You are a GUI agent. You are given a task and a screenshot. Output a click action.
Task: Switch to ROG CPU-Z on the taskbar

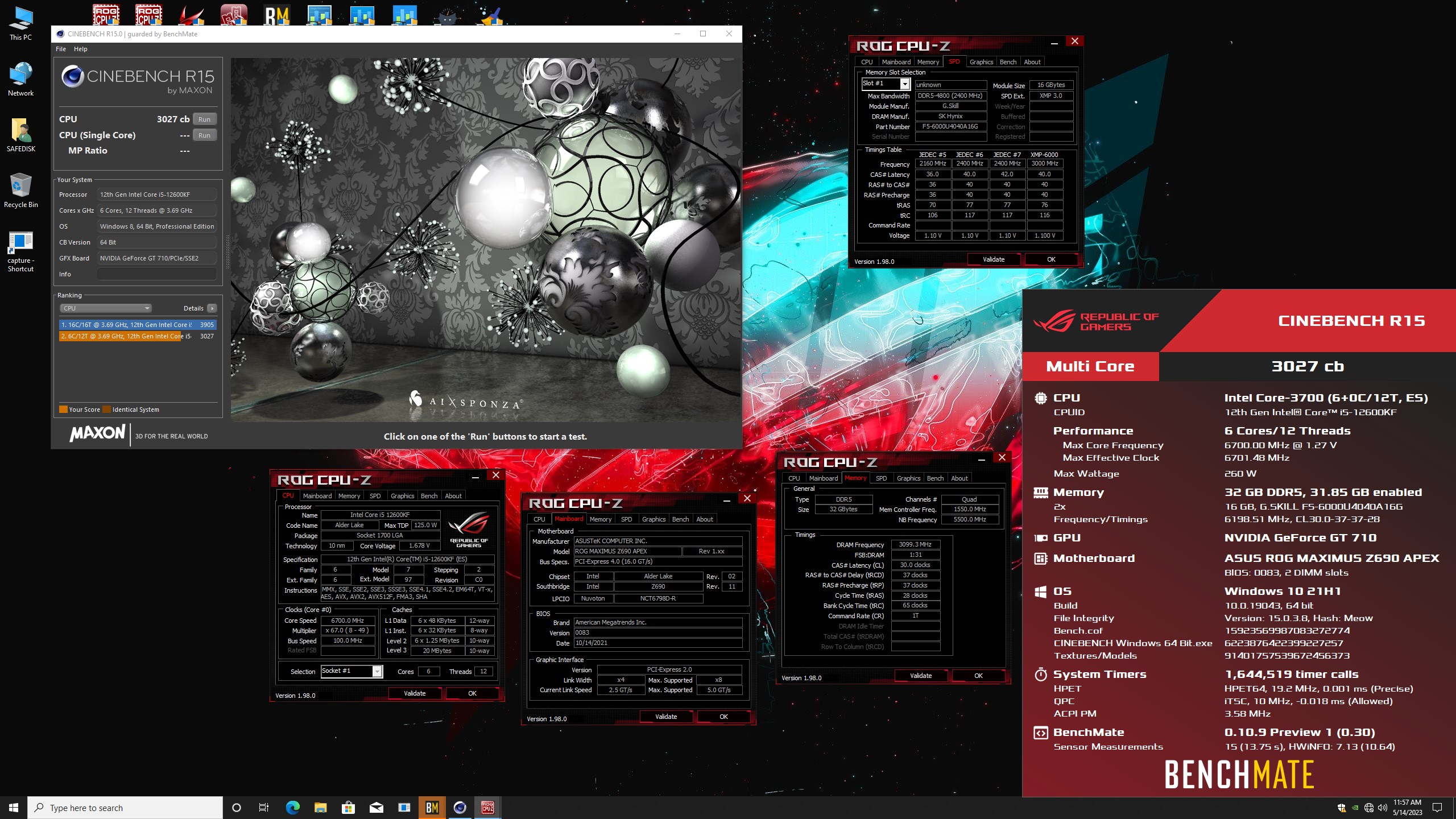coord(487,808)
